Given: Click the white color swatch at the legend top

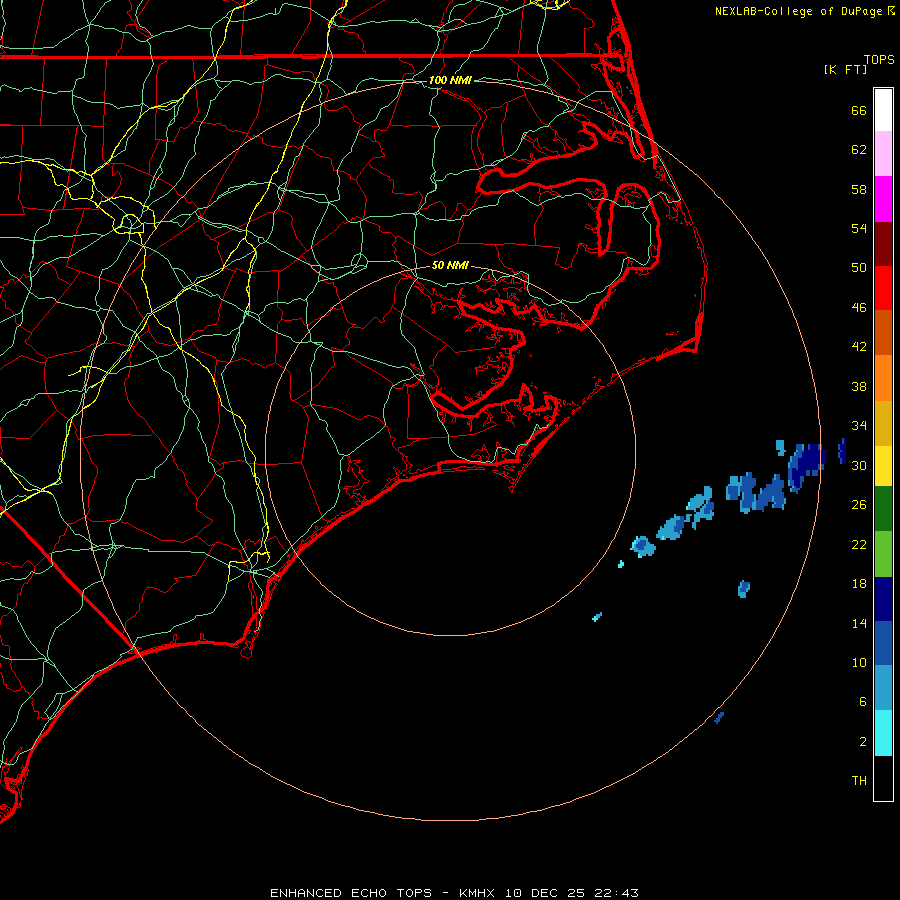Looking at the screenshot, I should [883, 110].
